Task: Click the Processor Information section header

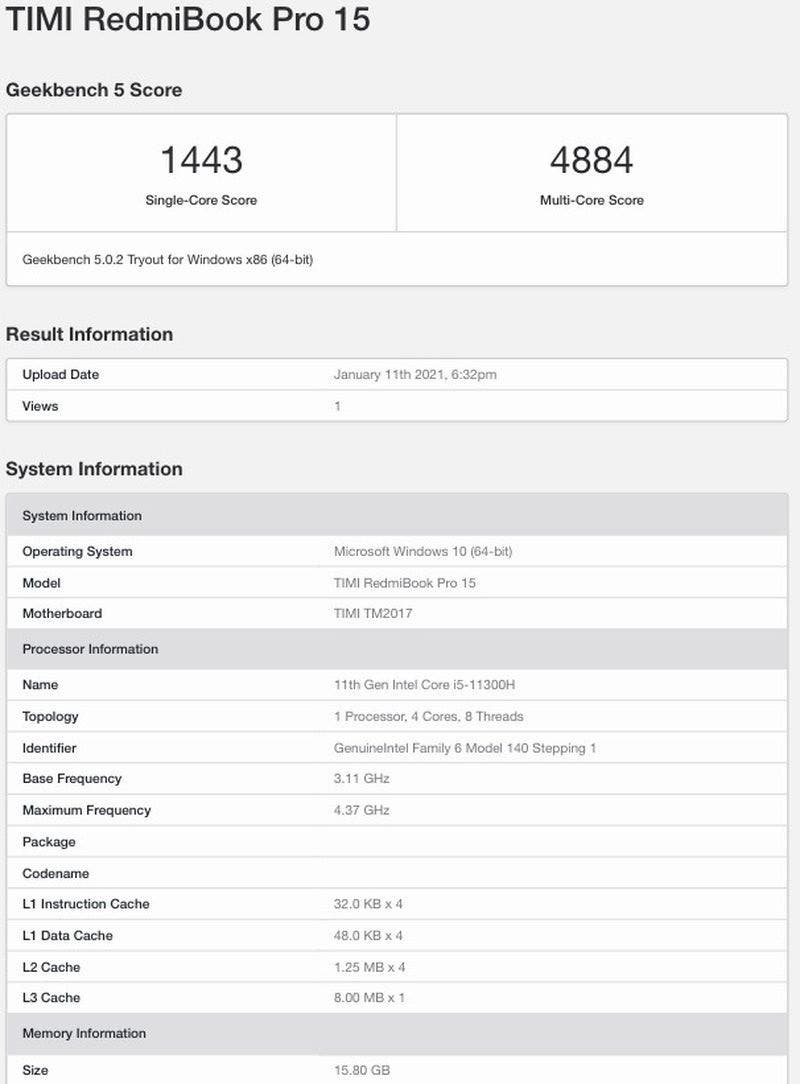Action: (90, 649)
